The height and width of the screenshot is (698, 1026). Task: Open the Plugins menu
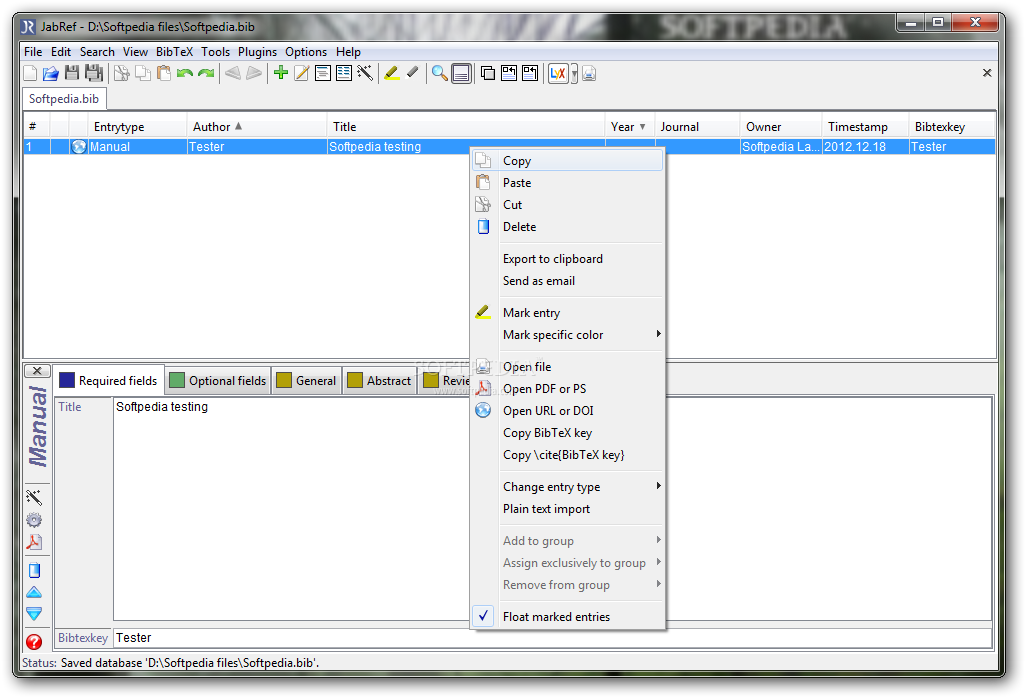(x=257, y=52)
